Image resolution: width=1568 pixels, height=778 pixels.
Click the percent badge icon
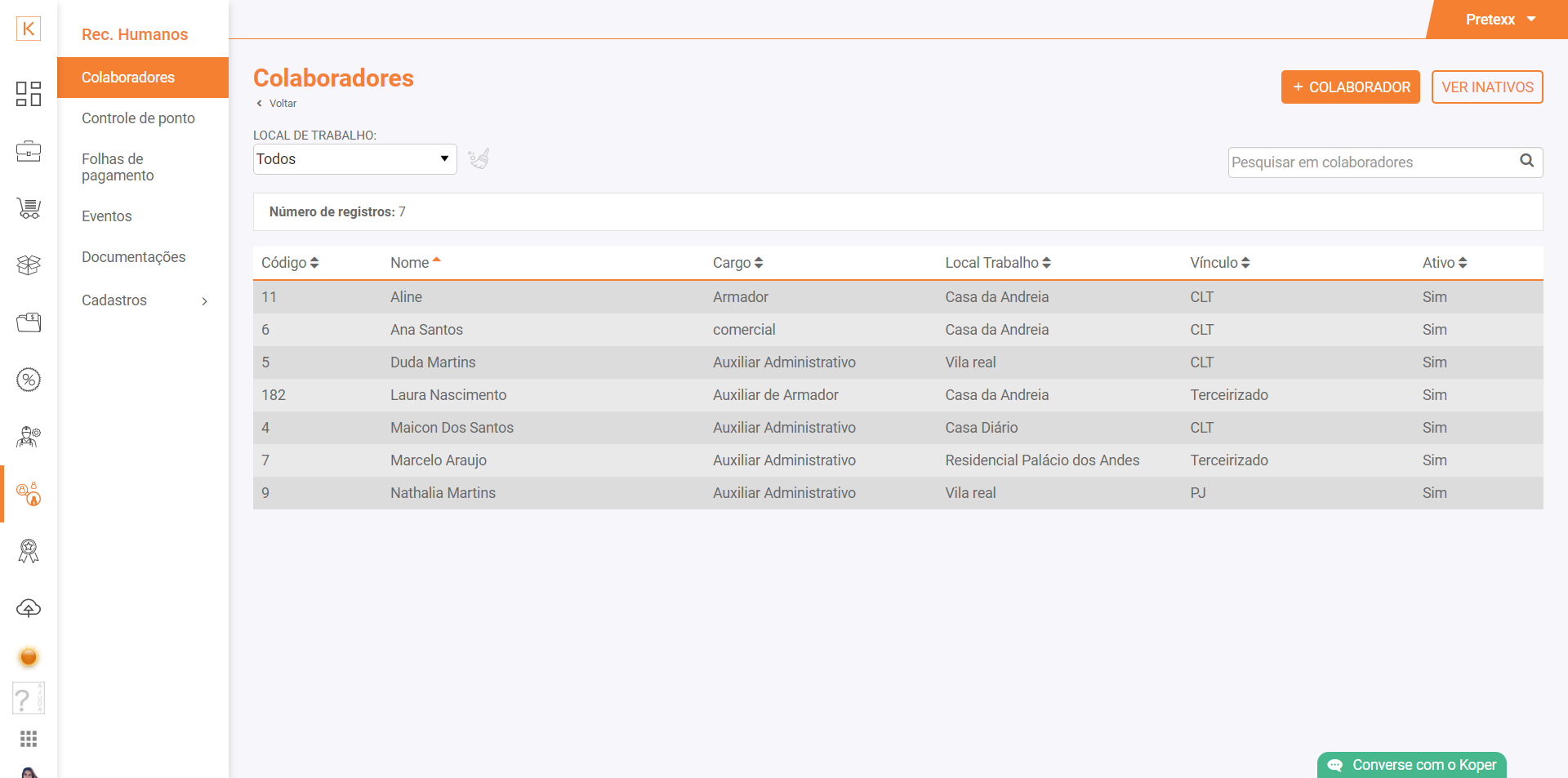(x=29, y=380)
